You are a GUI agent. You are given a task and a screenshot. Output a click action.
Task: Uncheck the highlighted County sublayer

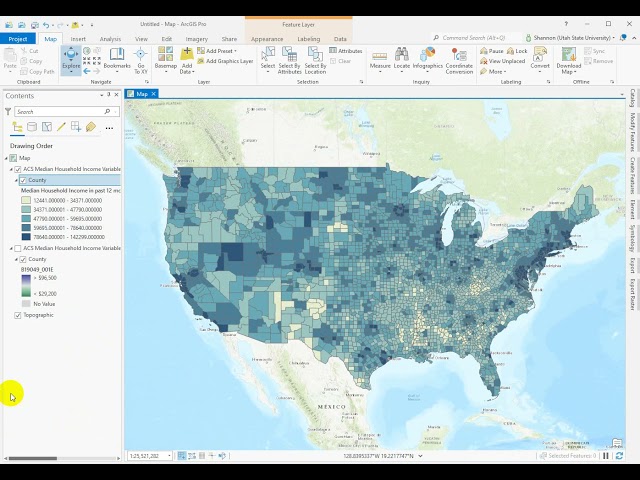pyautogui.click(x=23, y=180)
